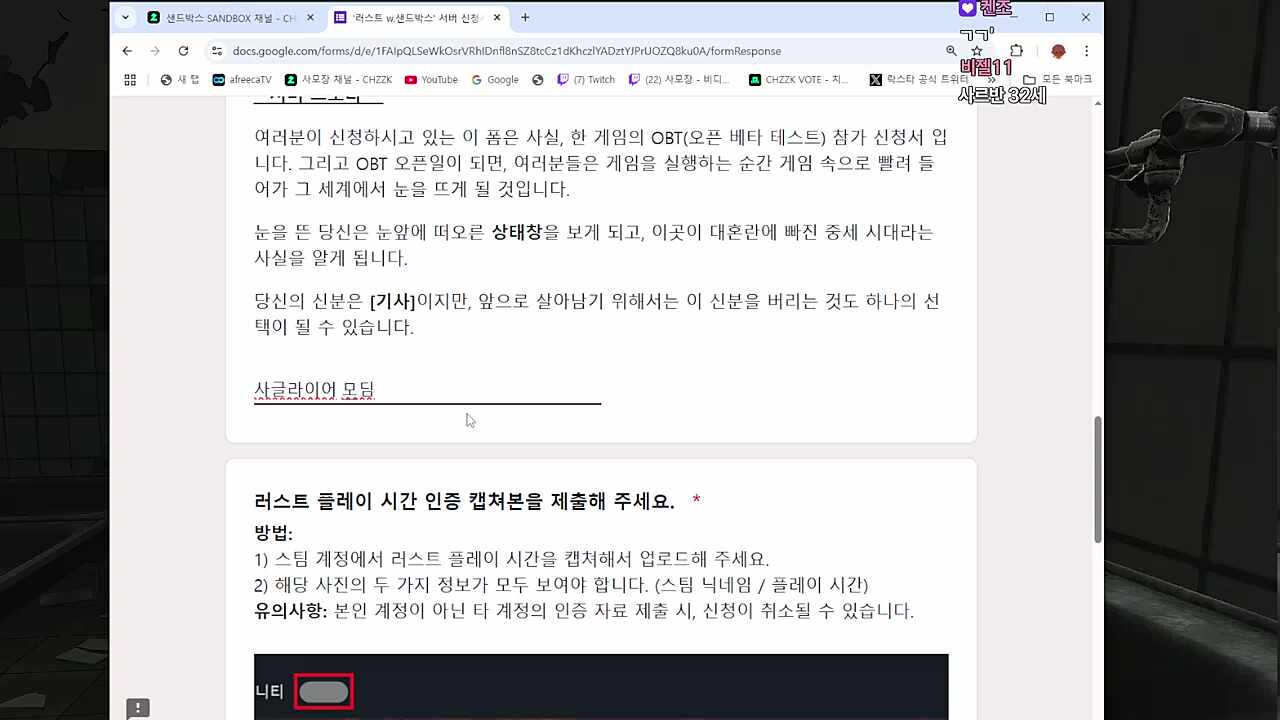Open the CHZZK VOTE bookmark
The width and height of the screenshot is (1280, 720).
[798, 80]
